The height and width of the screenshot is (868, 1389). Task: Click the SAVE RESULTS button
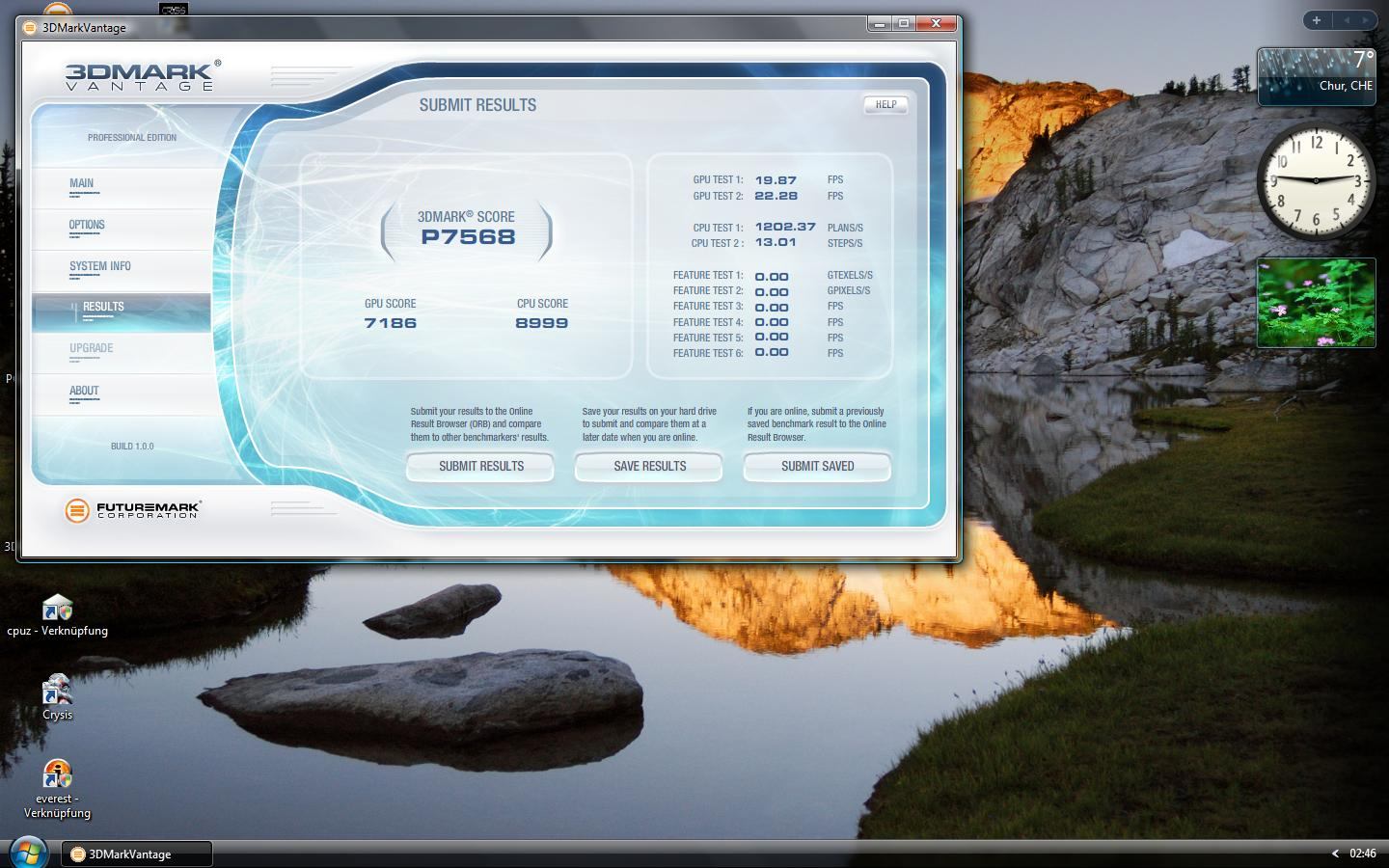click(649, 467)
